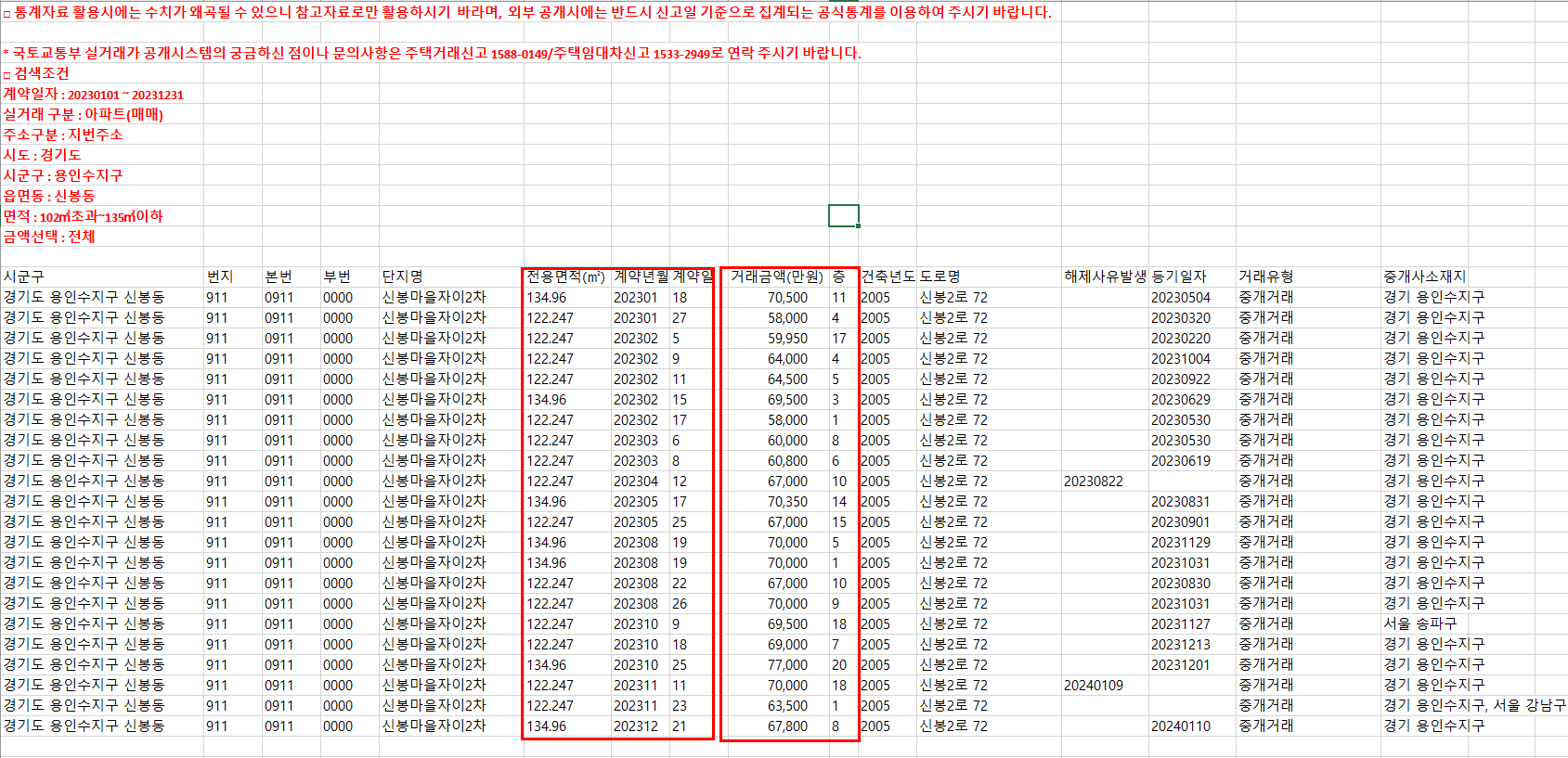Click the contract month cell 202304

[x=641, y=482]
